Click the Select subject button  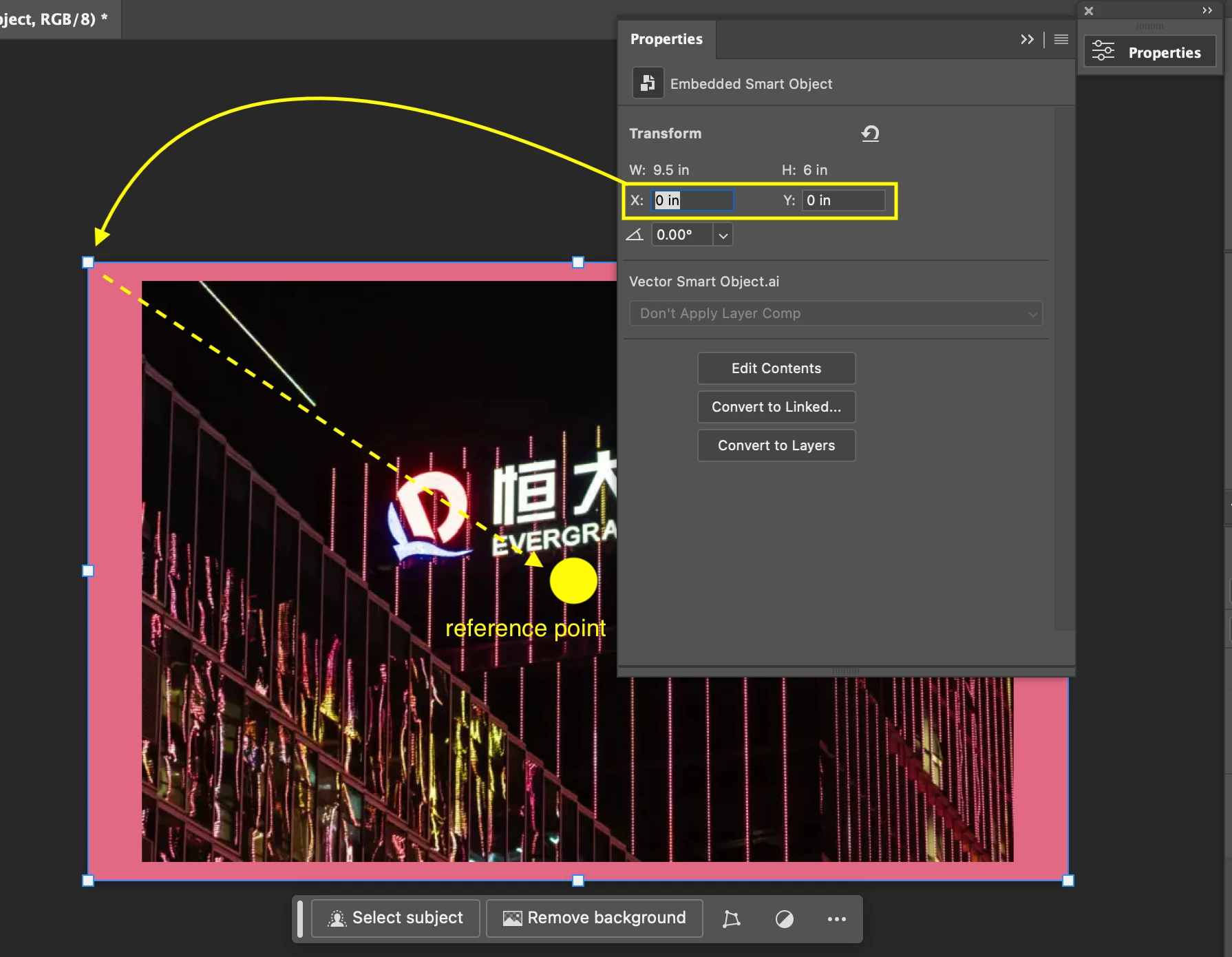[x=396, y=918]
